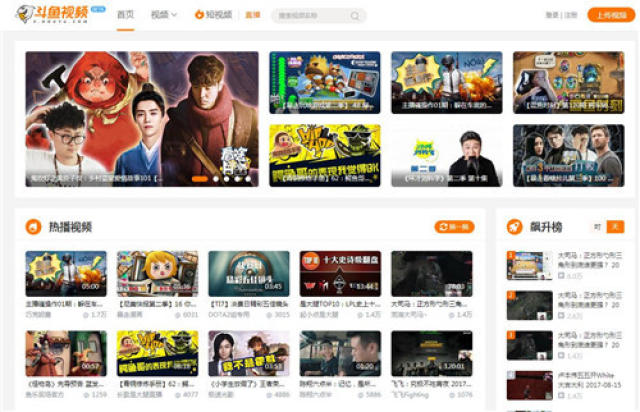Select the active orange carousel indicator
The height and width of the screenshot is (412, 640).
[x=200, y=179]
